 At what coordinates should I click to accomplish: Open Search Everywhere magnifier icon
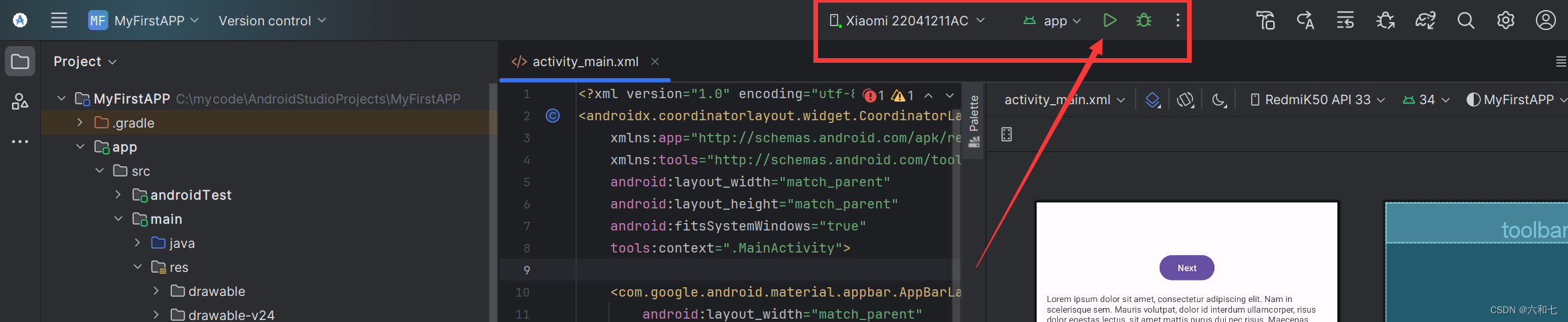tap(1466, 21)
